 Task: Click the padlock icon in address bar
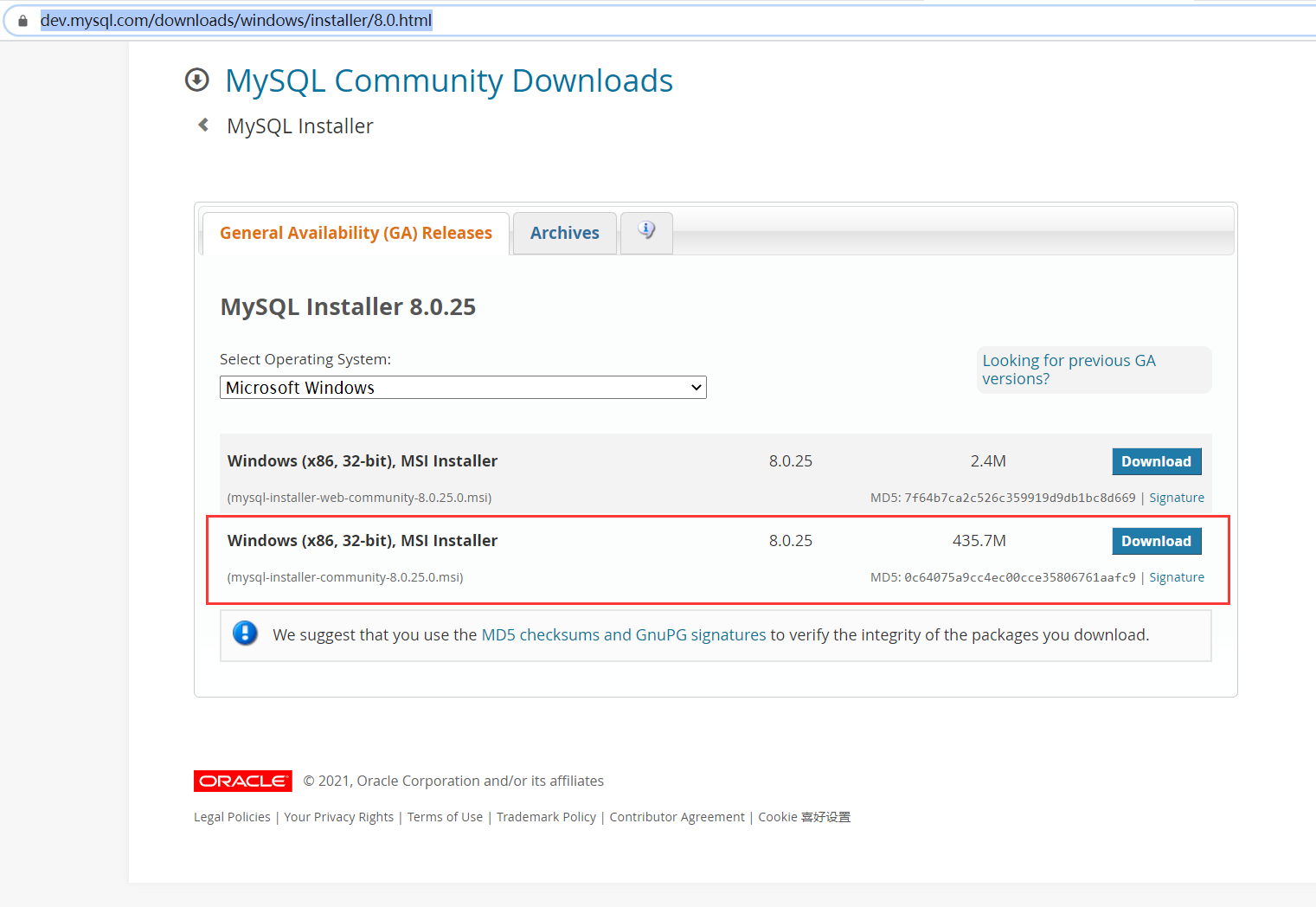23,21
